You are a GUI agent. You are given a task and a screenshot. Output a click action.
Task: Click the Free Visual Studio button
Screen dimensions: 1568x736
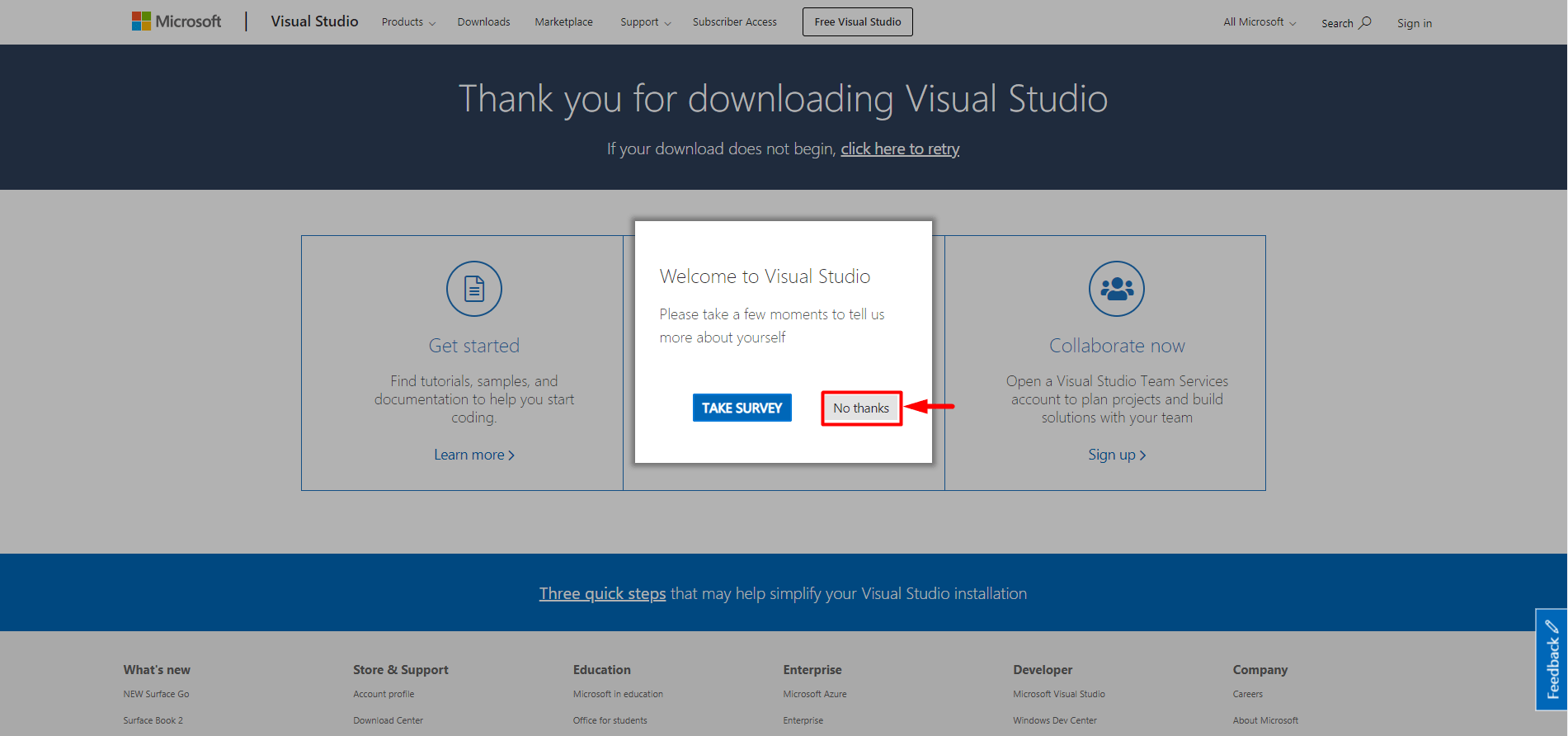point(858,22)
